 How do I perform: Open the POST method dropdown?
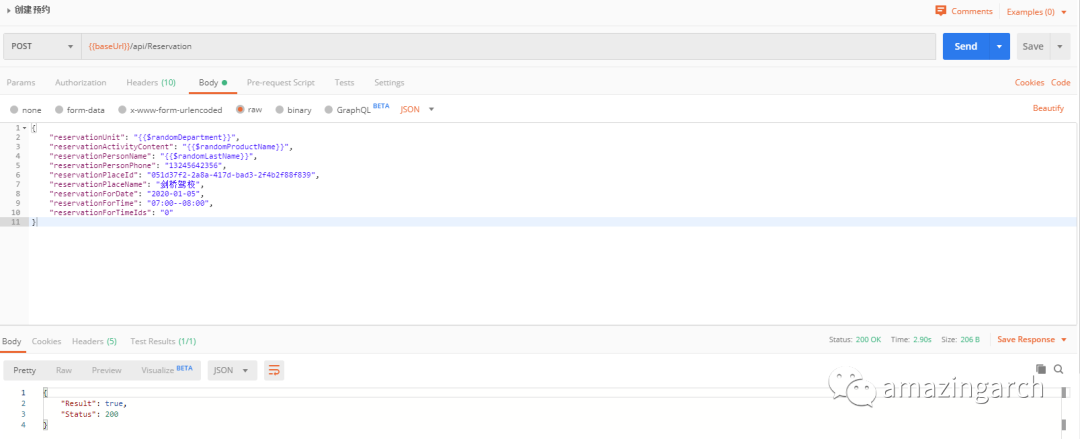(42, 46)
